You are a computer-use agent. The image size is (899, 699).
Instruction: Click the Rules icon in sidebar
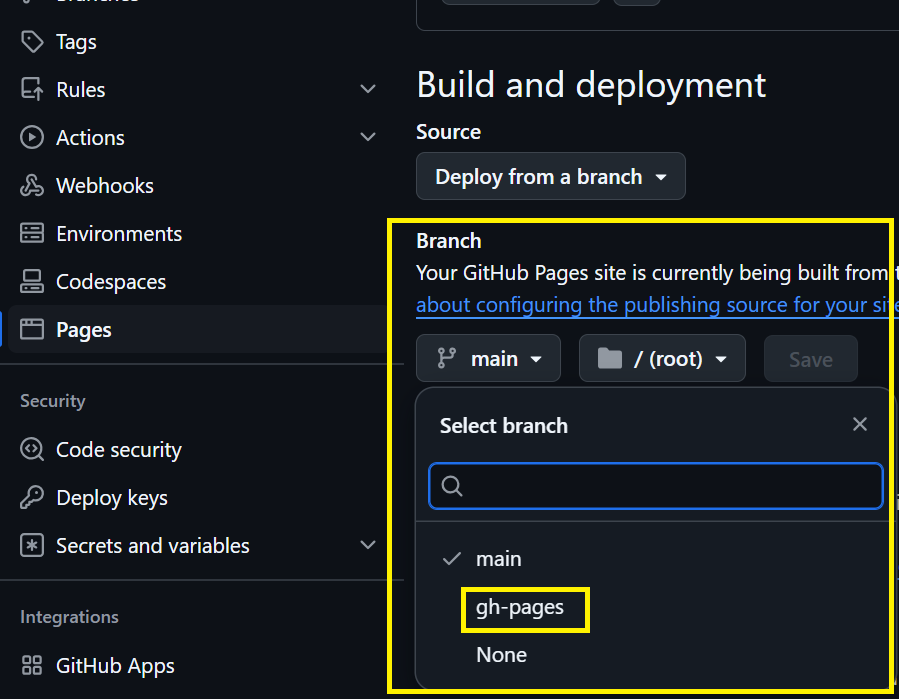coord(32,89)
